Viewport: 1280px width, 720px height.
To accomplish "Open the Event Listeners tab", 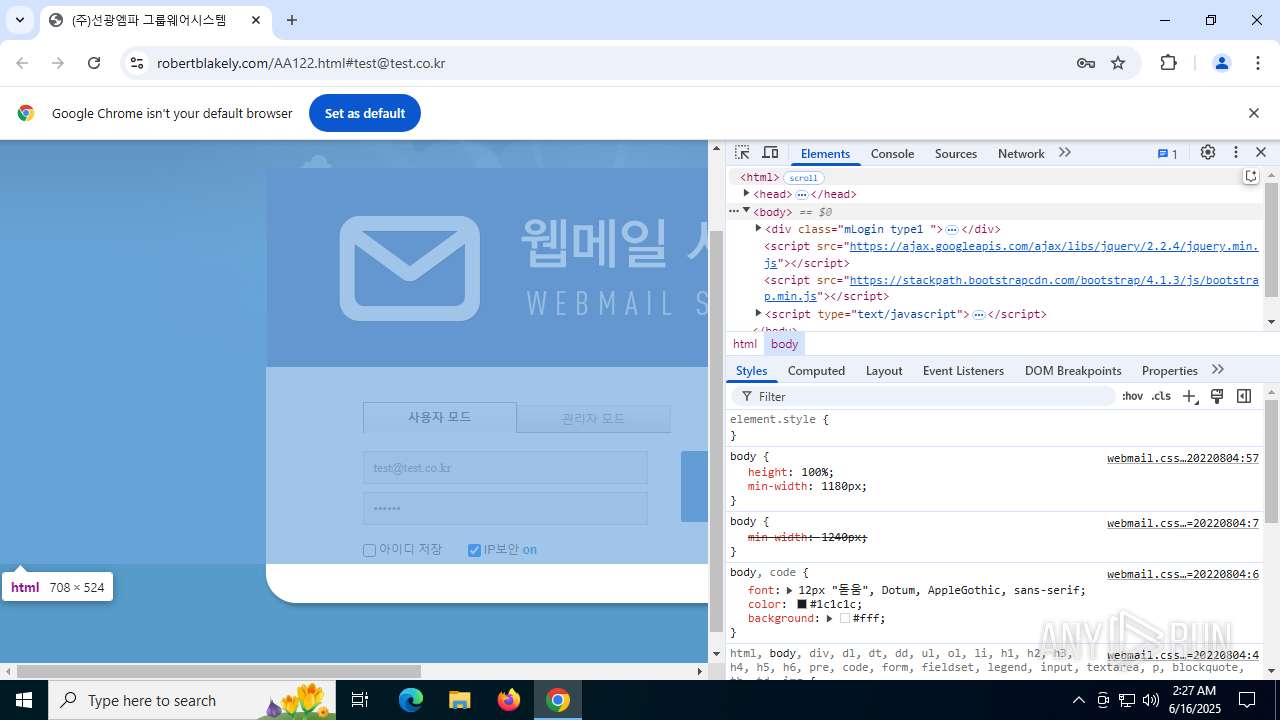I will click(x=963, y=371).
